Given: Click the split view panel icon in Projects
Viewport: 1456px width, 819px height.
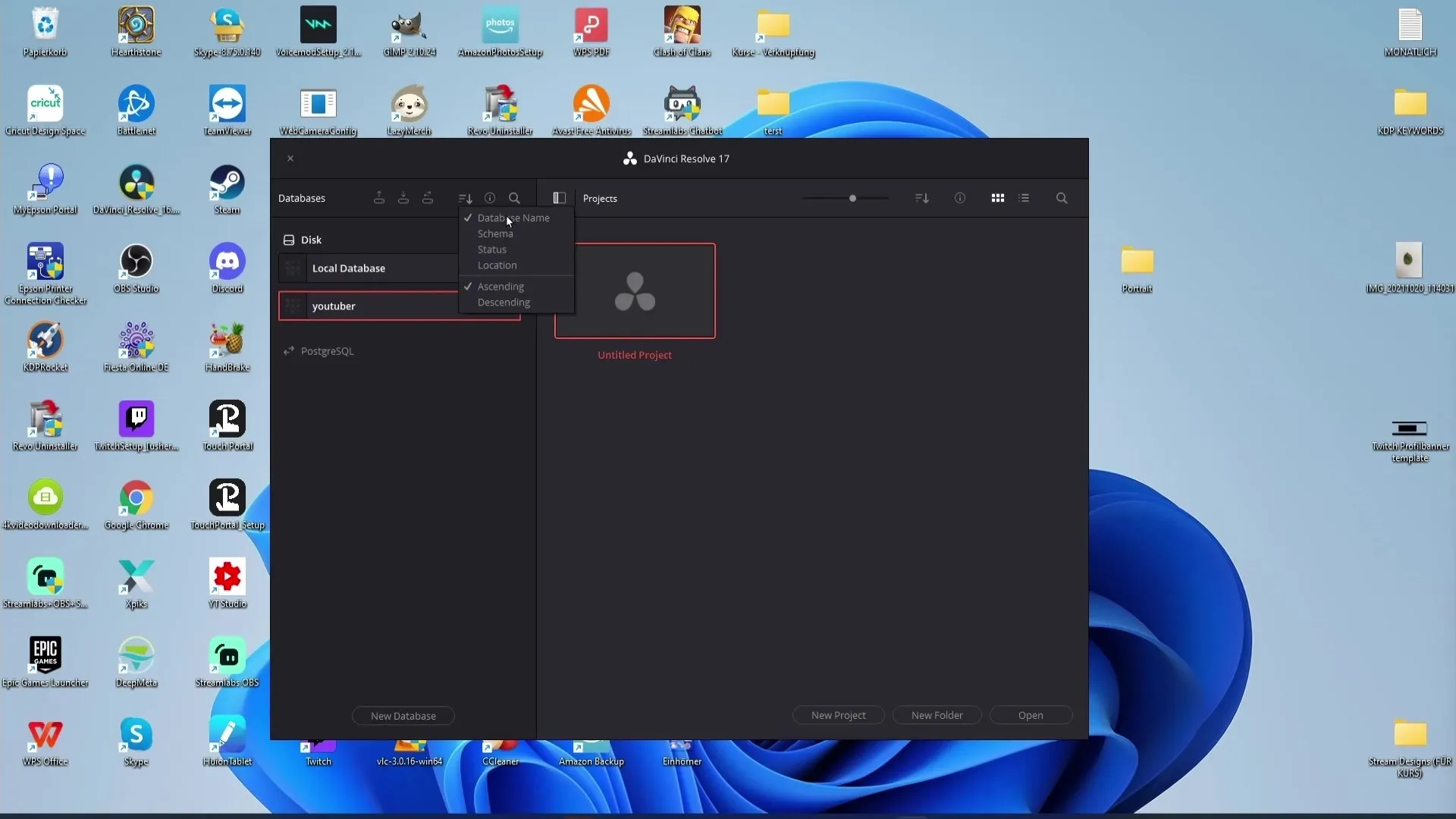Looking at the screenshot, I should [559, 198].
